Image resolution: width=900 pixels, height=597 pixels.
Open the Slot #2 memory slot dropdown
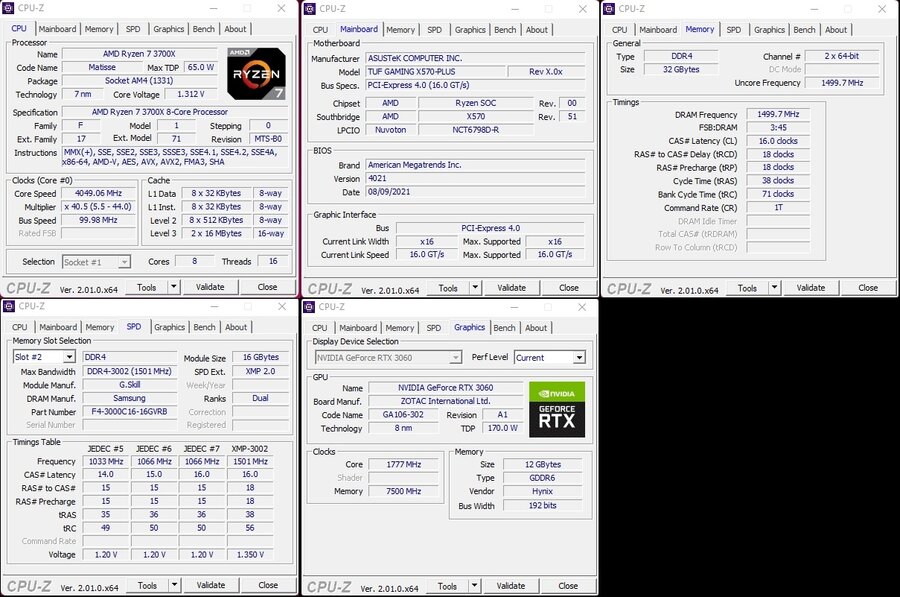(x=44, y=356)
